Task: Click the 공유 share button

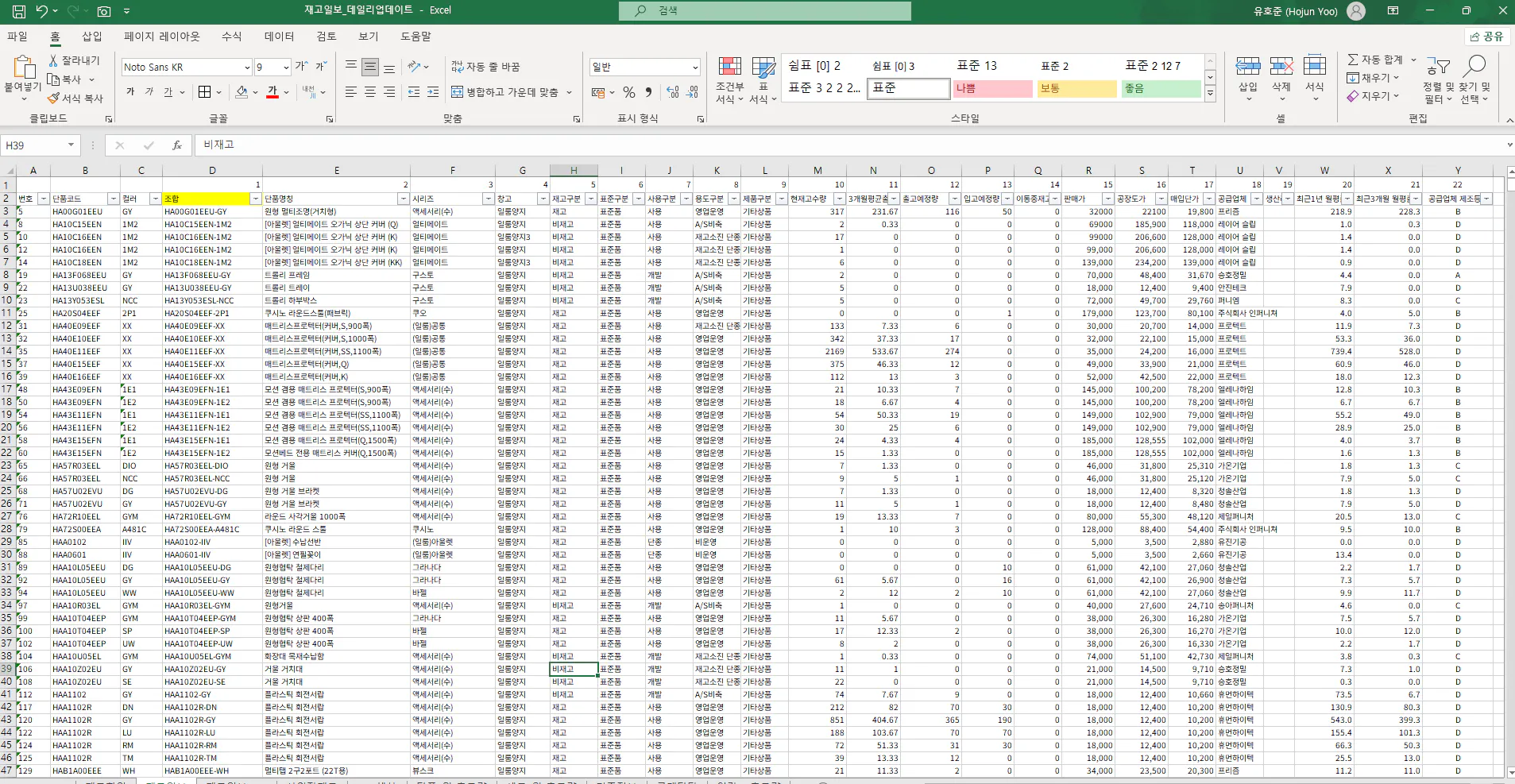Action: tap(1486, 37)
